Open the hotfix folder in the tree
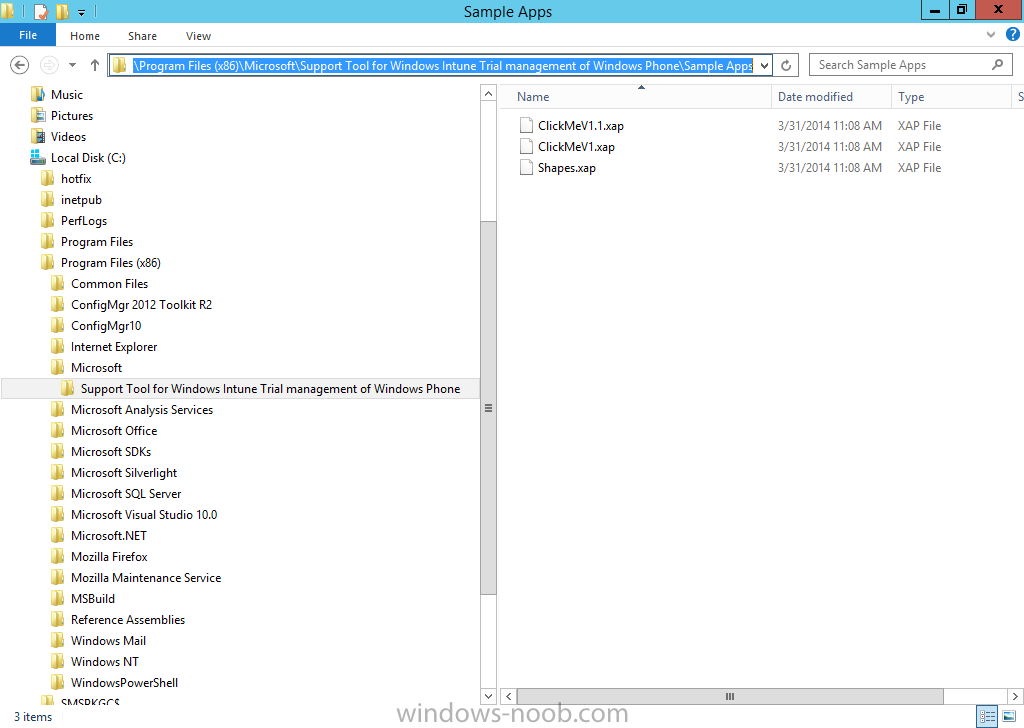This screenshot has height=728, width=1024. [76, 179]
